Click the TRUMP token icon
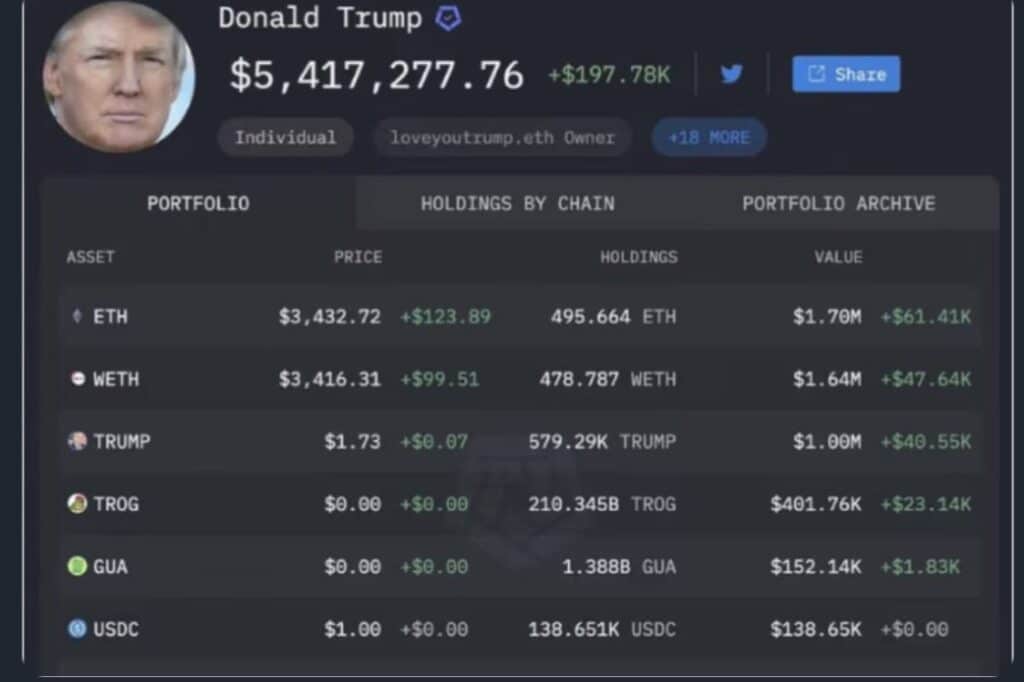The image size is (1024, 682). (77, 441)
